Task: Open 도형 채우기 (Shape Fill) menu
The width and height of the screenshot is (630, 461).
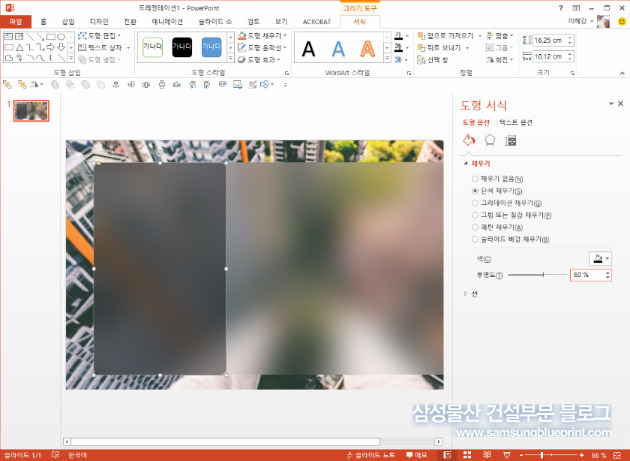Action: [x=263, y=36]
